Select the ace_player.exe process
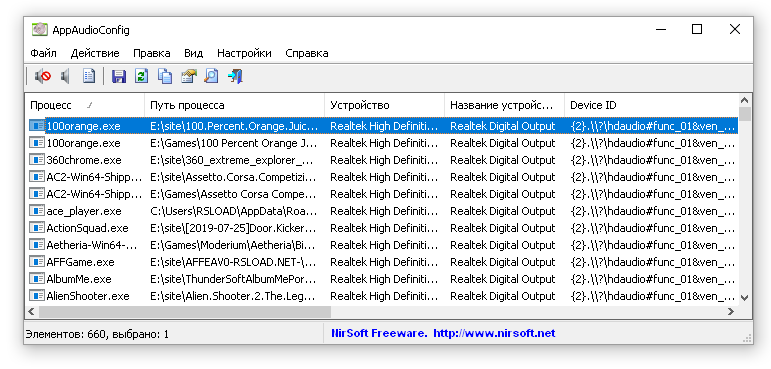771x369 pixels. [84, 211]
